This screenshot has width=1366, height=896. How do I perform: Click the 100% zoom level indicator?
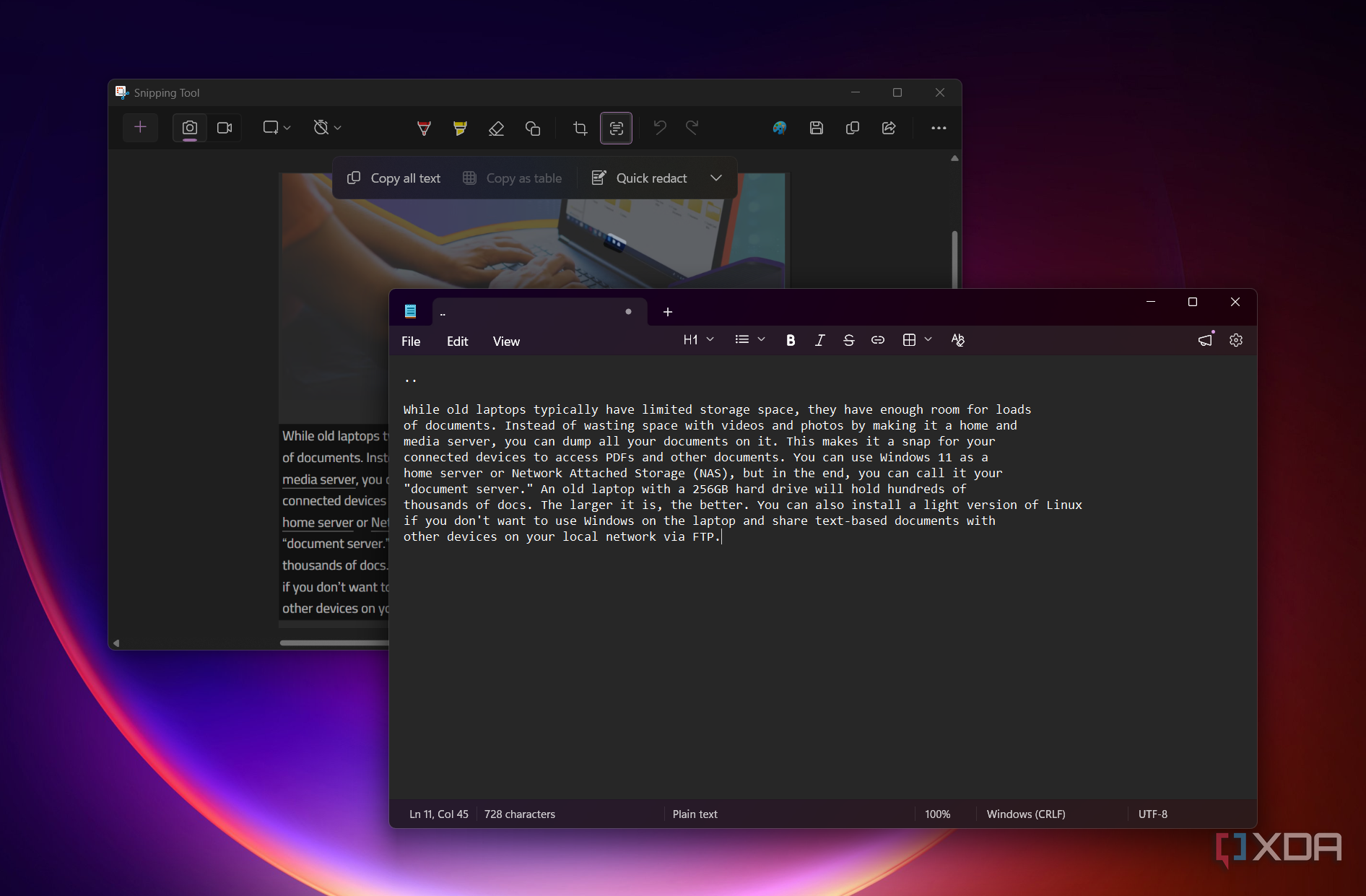pos(938,814)
